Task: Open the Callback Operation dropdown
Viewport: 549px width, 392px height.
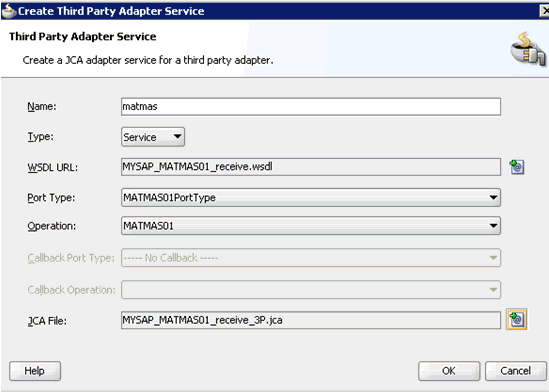Action: click(x=311, y=289)
